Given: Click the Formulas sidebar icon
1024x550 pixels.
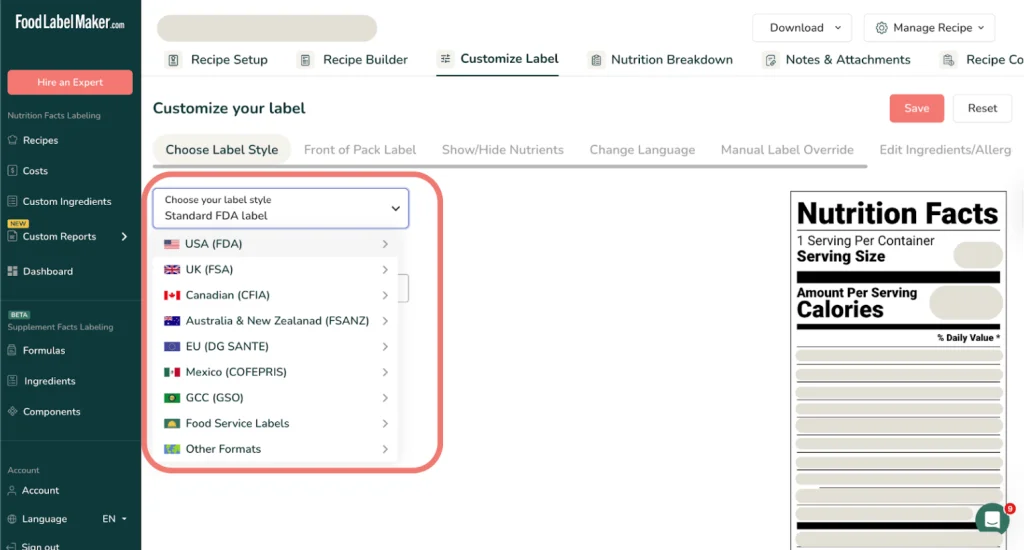Looking at the screenshot, I should tap(13, 351).
